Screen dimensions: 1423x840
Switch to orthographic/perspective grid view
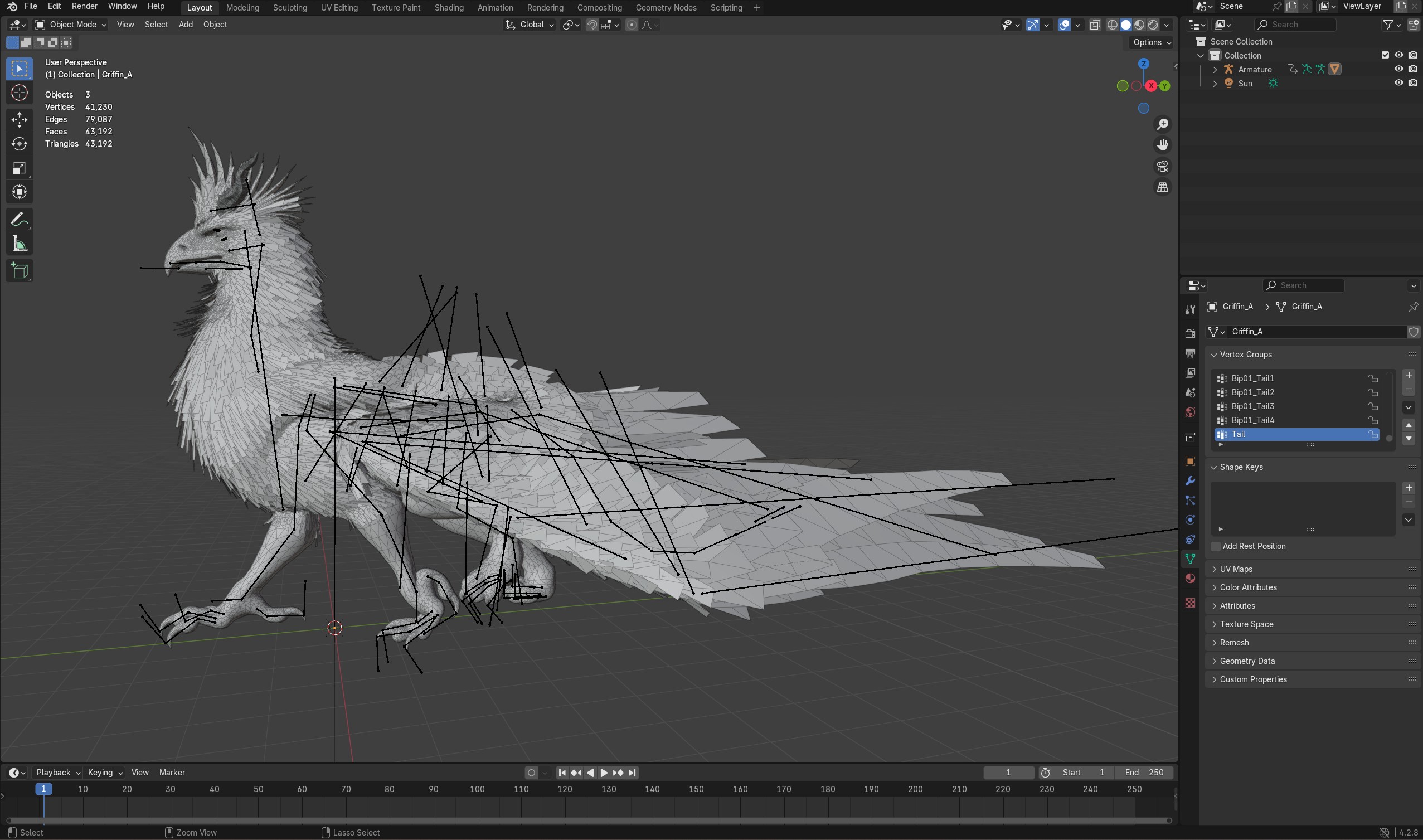pyautogui.click(x=1163, y=187)
